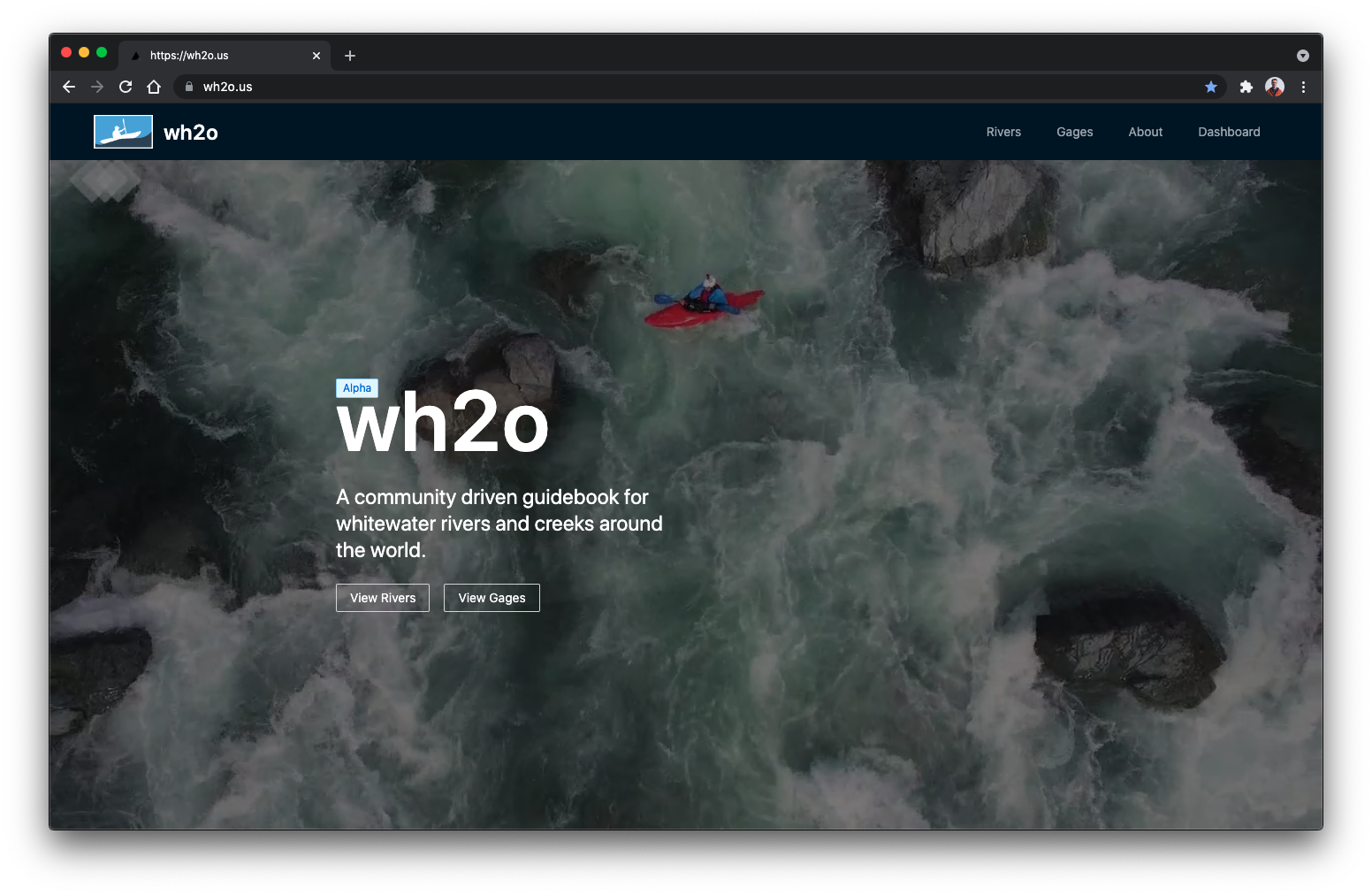This screenshot has height=895, width=1372.
Task: Open the Dashboard nav item
Action: coord(1229,132)
